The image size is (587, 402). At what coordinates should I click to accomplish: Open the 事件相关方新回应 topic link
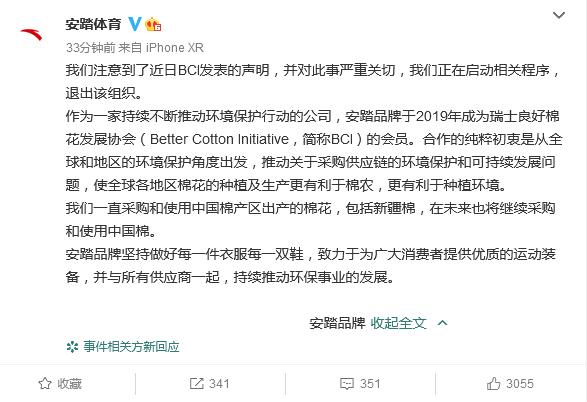pos(131,347)
